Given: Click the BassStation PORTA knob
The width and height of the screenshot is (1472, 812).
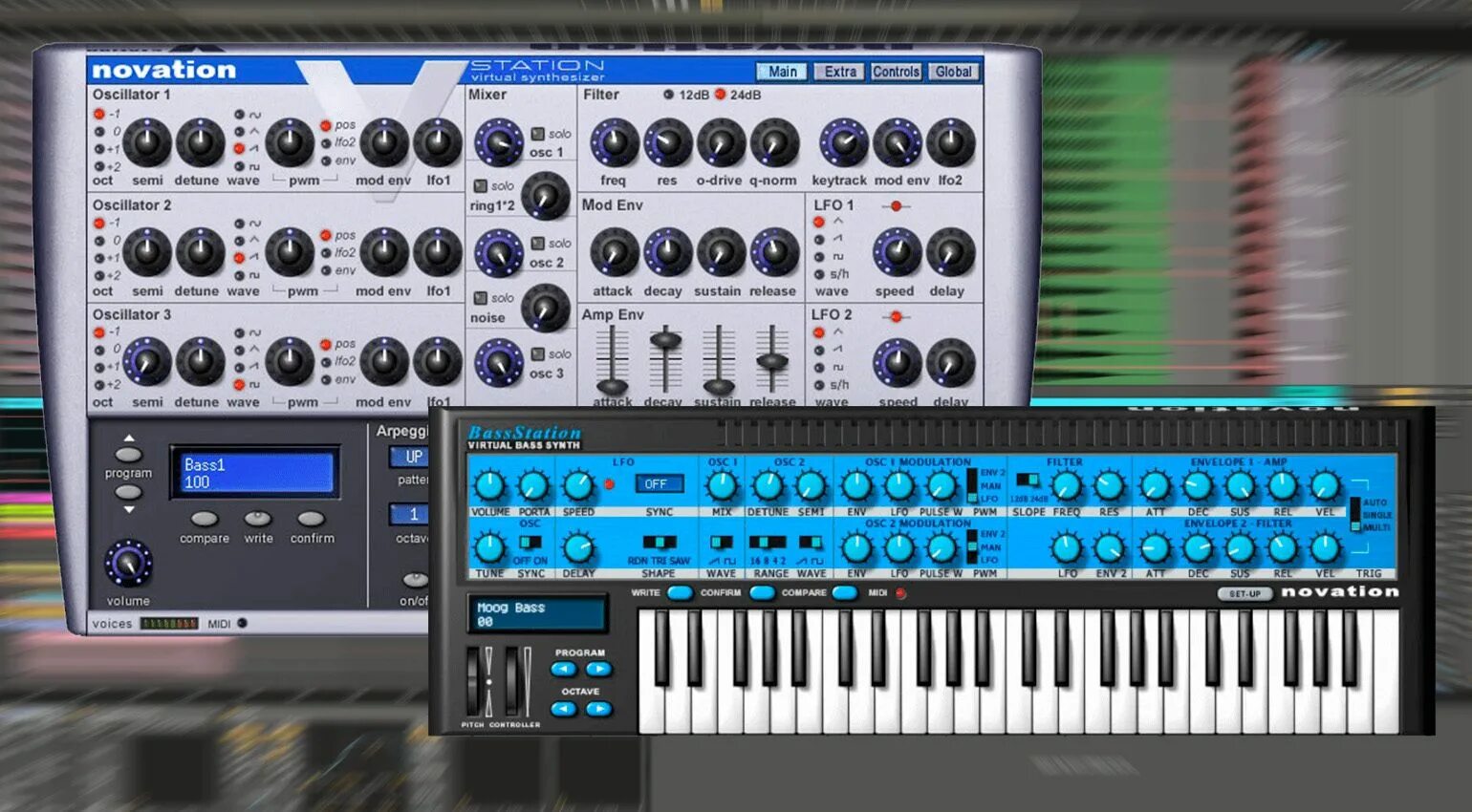Looking at the screenshot, I should pos(532,486).
